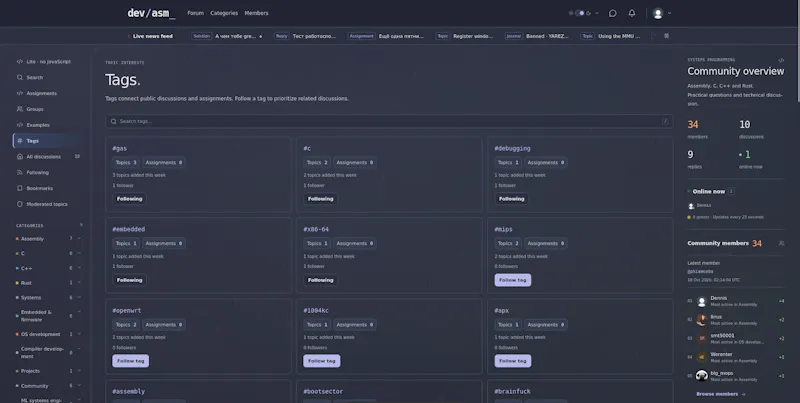Image resolution: width=800 pixels, height=403 pixels.
Task: Follow the #openwrt tag
Action: (x=130, y=361)
